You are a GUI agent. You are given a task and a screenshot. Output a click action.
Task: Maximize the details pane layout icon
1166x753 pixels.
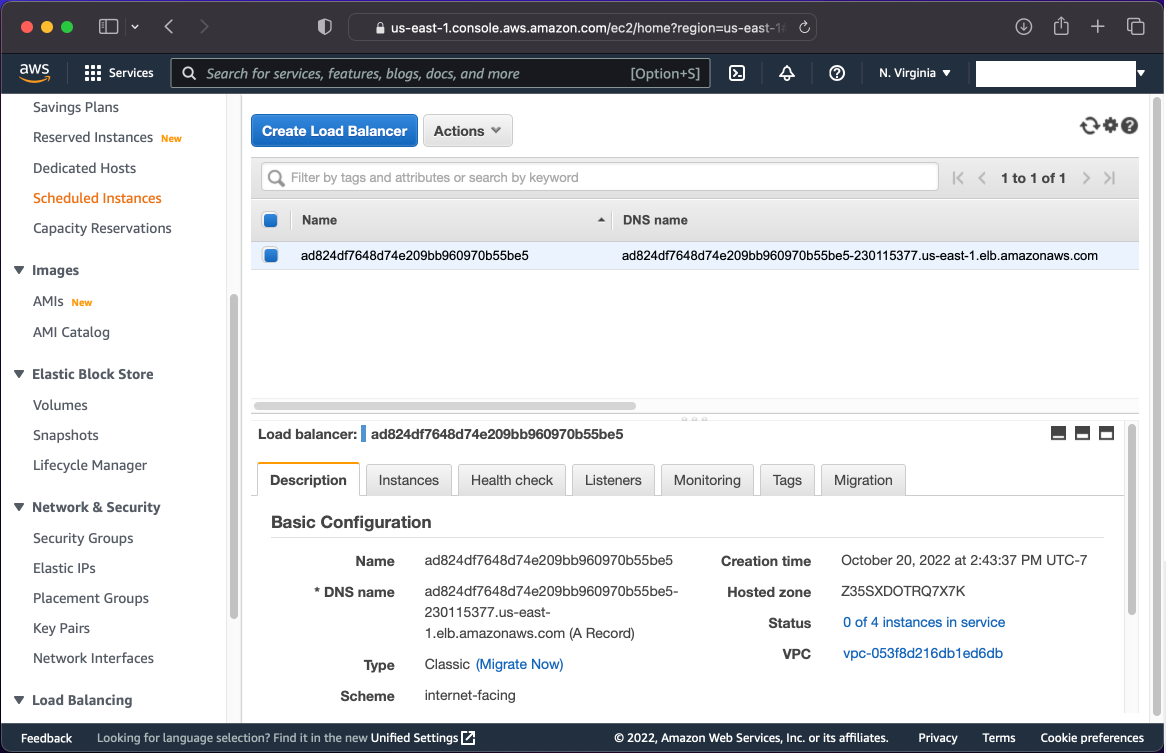click(x=1106, y=433)
